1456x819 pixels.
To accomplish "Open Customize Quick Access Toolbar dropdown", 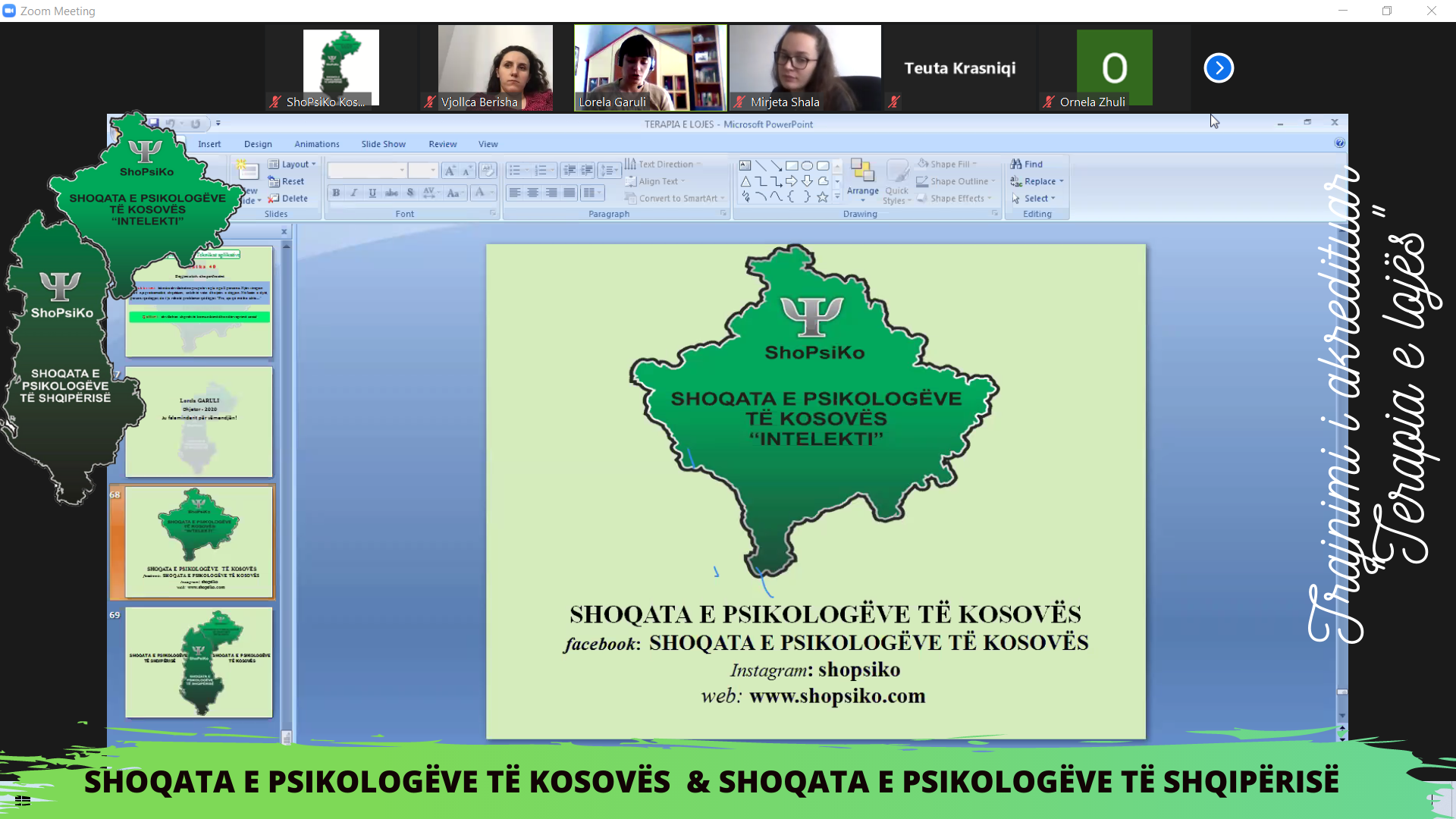I will coord(218,124).
